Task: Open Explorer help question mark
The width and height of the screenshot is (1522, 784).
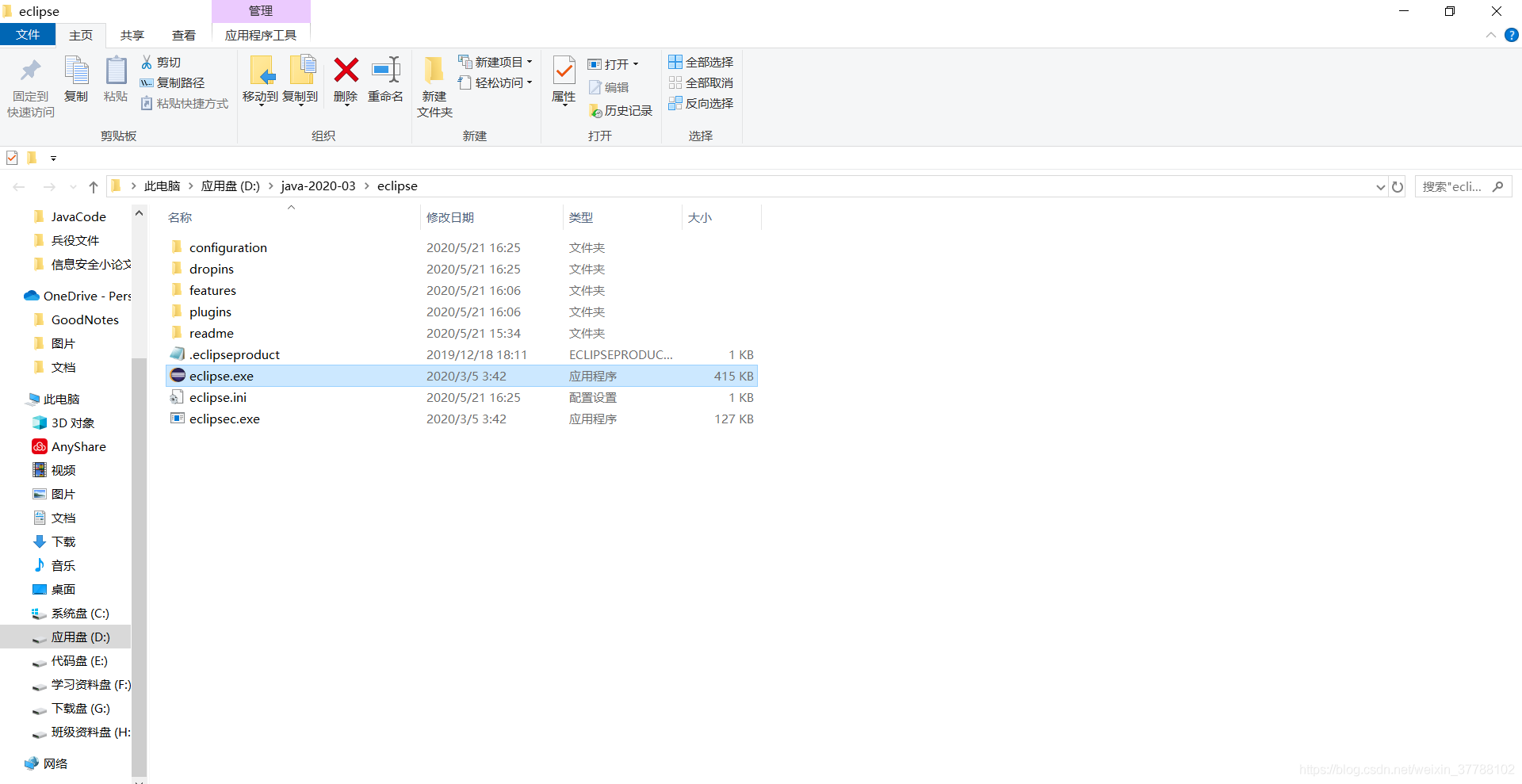Action: coord(1512,35)
